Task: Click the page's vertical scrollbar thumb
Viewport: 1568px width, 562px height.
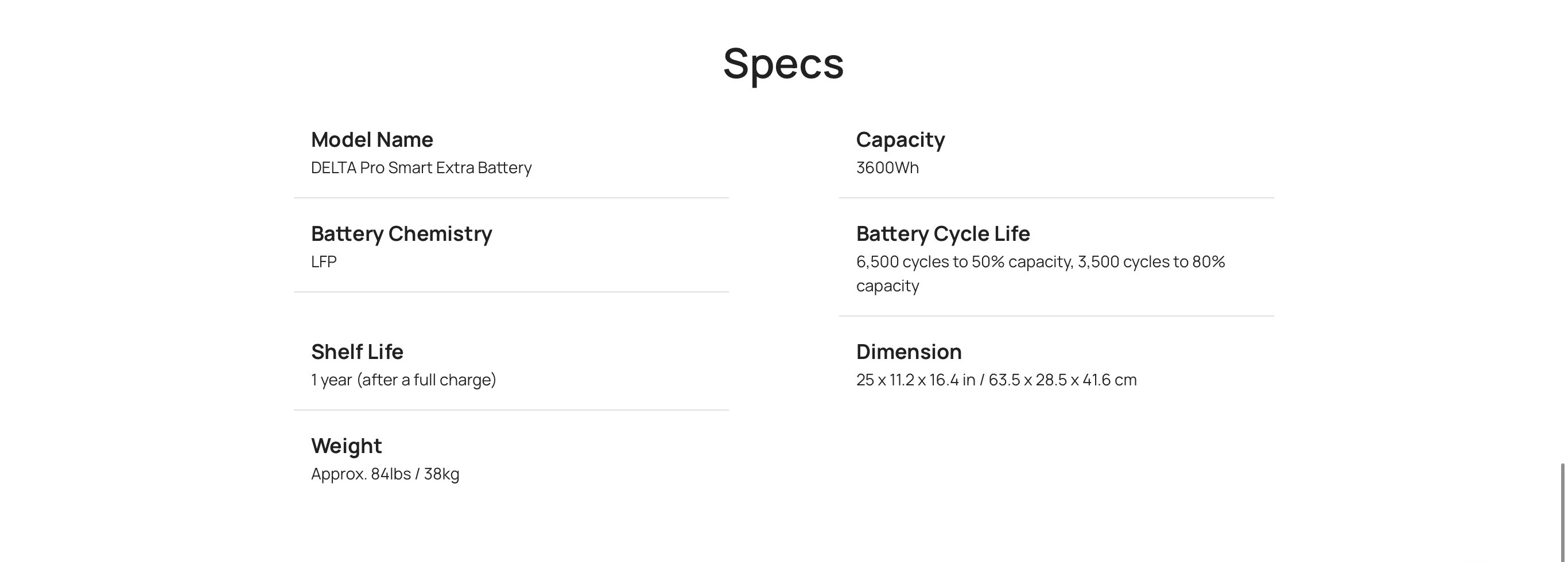Action: click(1562, 511)
